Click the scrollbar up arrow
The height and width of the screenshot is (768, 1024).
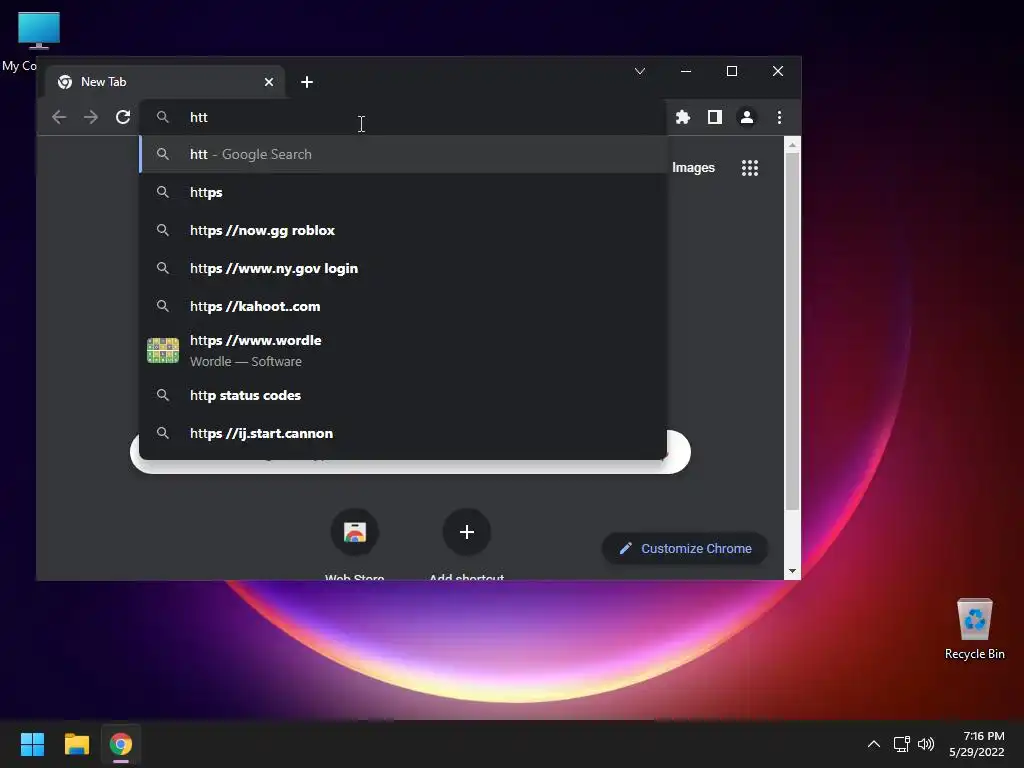tap(792, 145)
